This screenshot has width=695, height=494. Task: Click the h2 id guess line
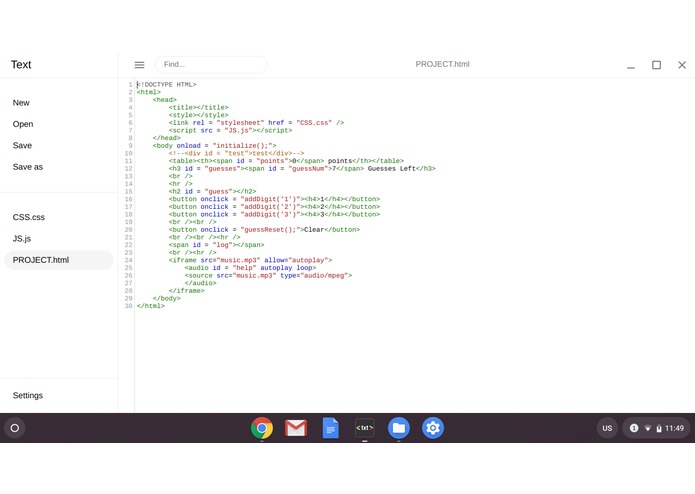[x=212, y=191]
